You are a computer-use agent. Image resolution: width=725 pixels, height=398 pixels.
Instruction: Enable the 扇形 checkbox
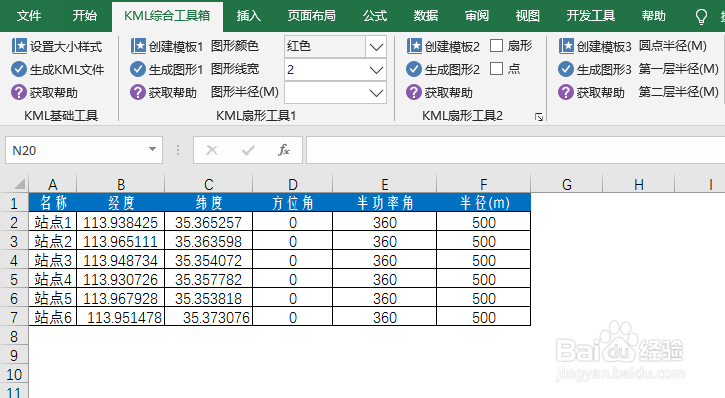(496, 46)
